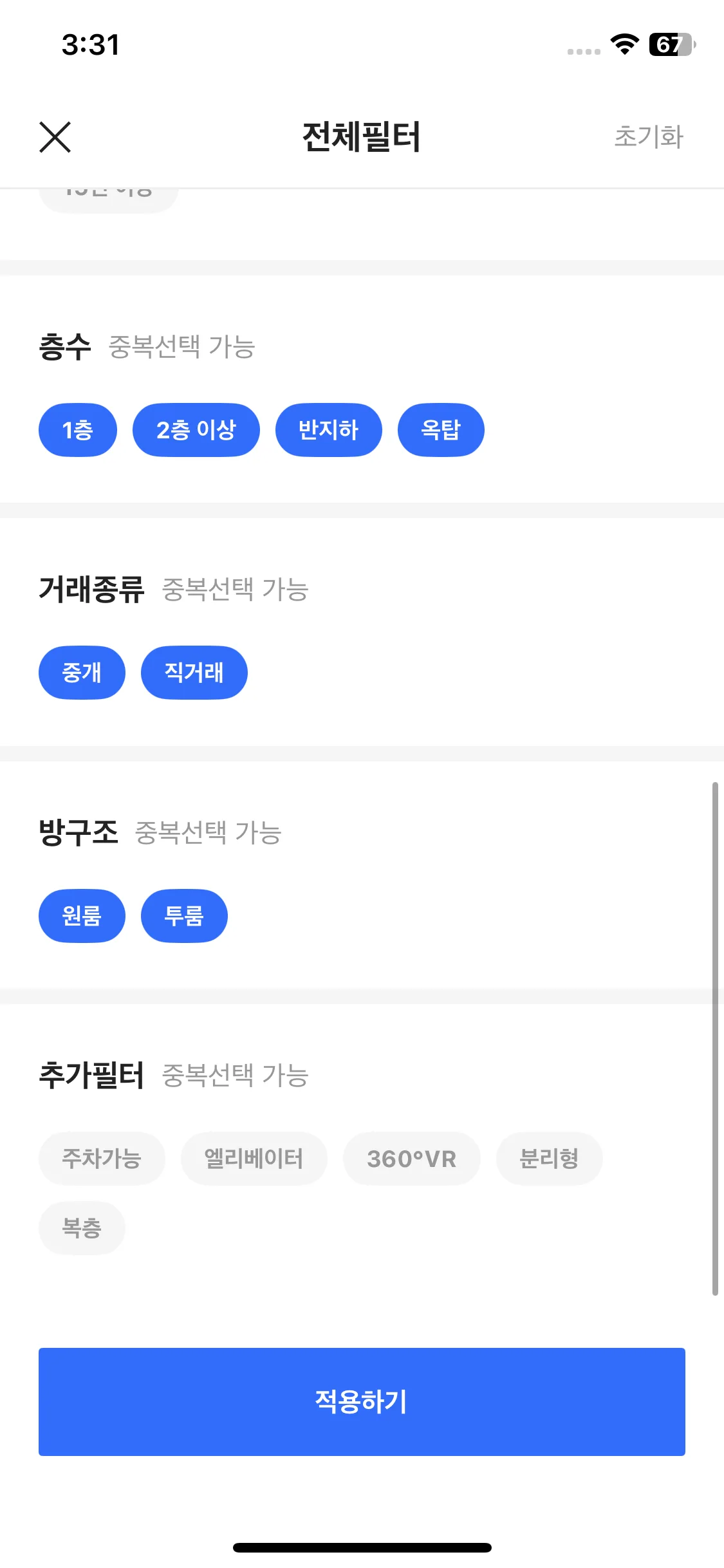724x1568 pixels.
Task: Click the vertical scrollbar on the right
Action: 715,1038
